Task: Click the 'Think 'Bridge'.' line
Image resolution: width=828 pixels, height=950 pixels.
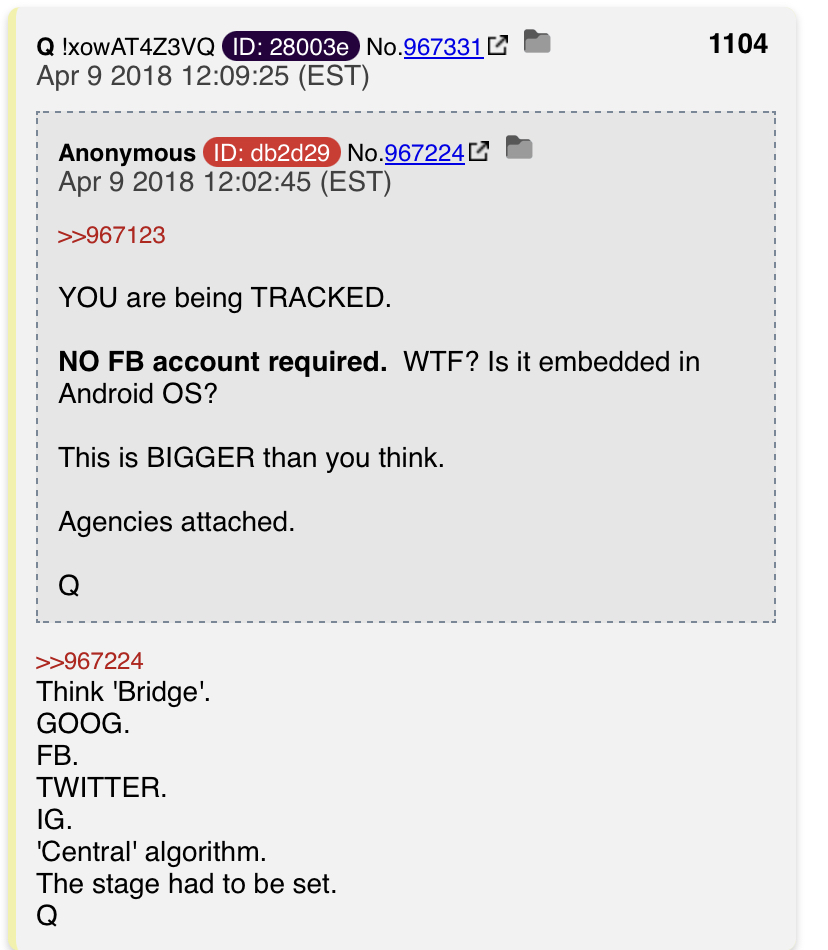Action: [x=124, y=692]
